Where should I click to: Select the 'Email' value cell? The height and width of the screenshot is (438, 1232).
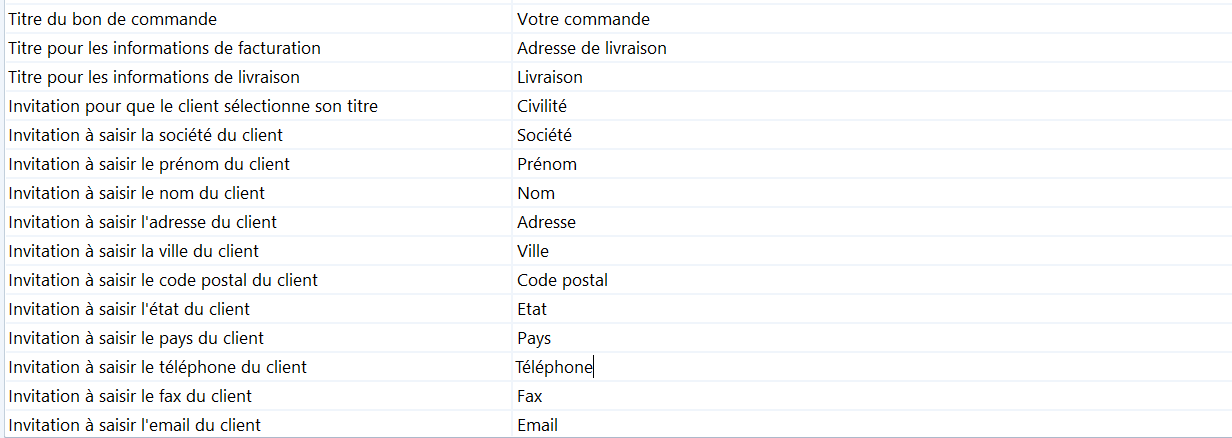tap(538, 425)
